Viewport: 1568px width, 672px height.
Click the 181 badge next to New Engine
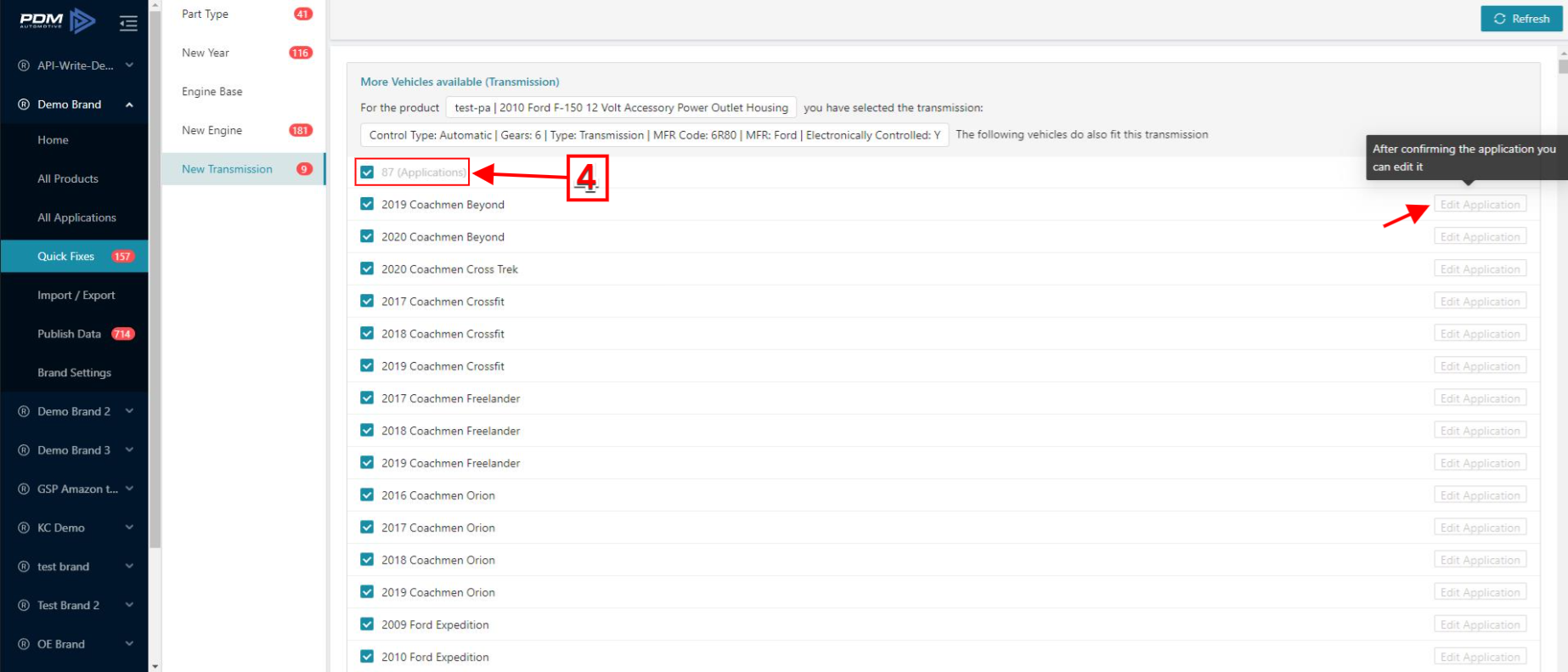[x=301, y=130]
